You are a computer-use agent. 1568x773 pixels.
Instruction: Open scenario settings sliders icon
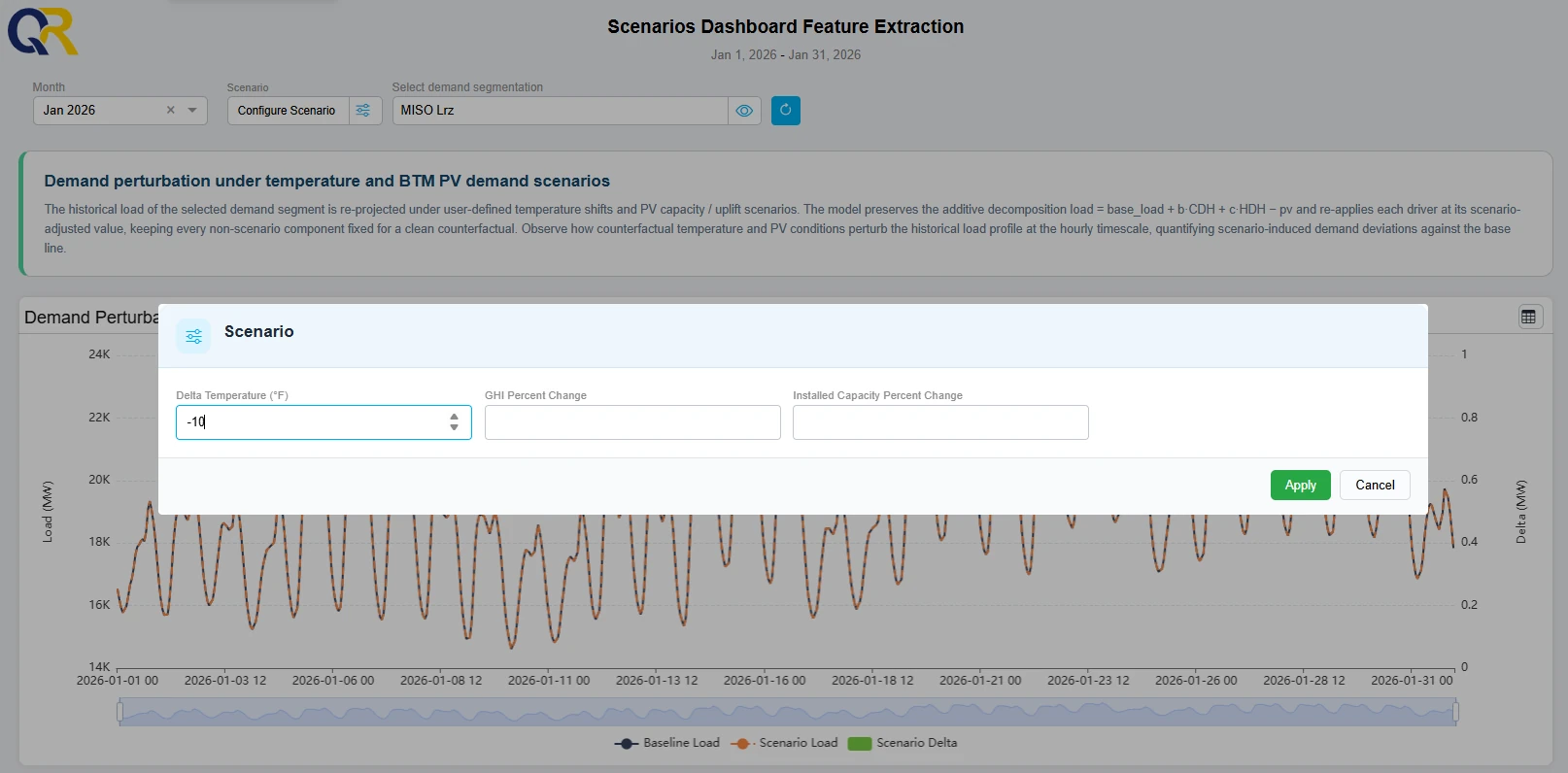[363, 111]
